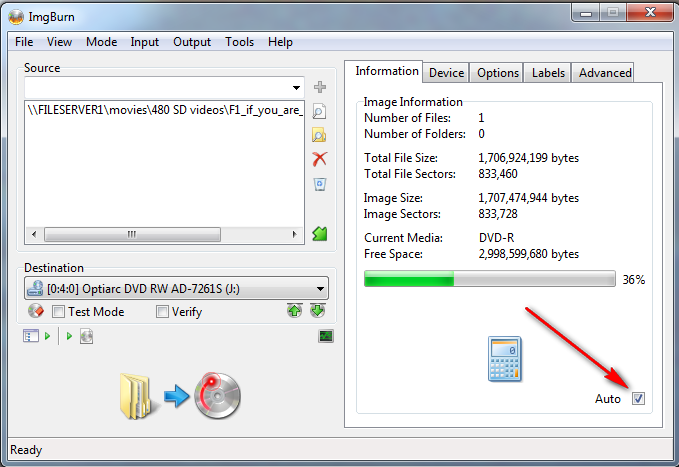
Task: Click the 1,706,924,199 bytes Total File Size value
Action: [528, 158]
